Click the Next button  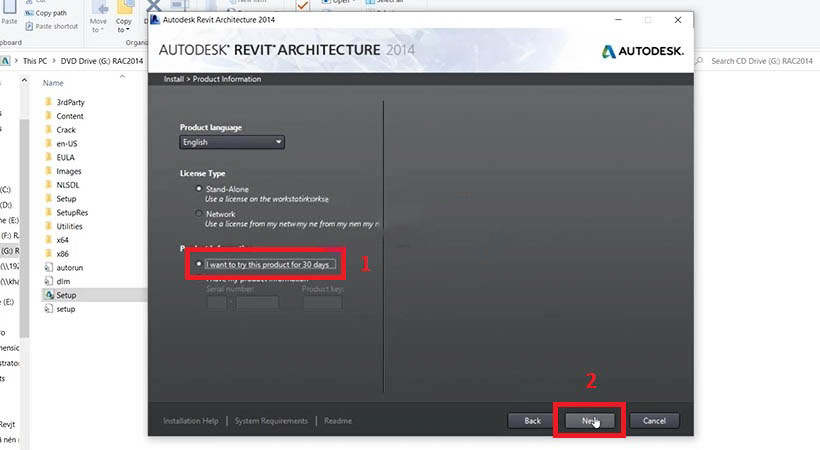[x=590, y=421]
